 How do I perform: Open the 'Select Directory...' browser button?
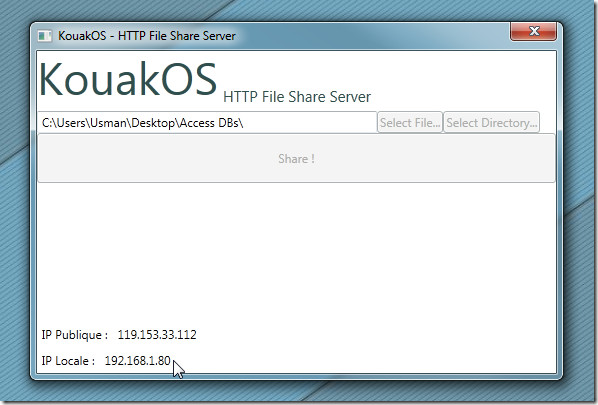[492, 122]
